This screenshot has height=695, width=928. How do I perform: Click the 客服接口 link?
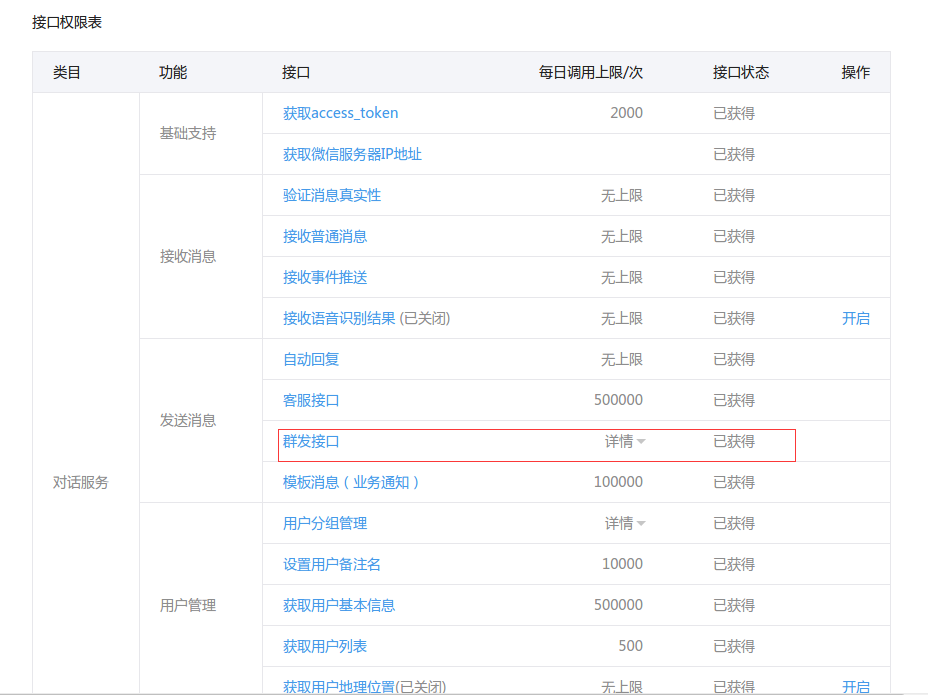click(x=311, y=400)
